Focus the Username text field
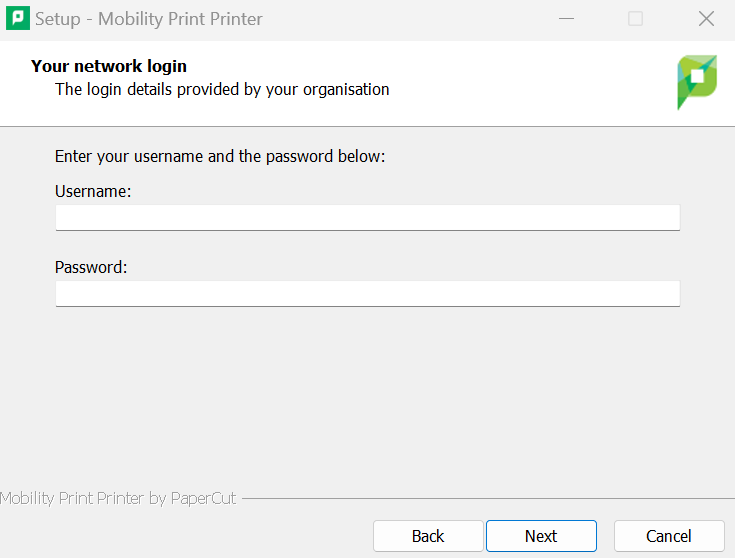735x558 pixels. 367,217
